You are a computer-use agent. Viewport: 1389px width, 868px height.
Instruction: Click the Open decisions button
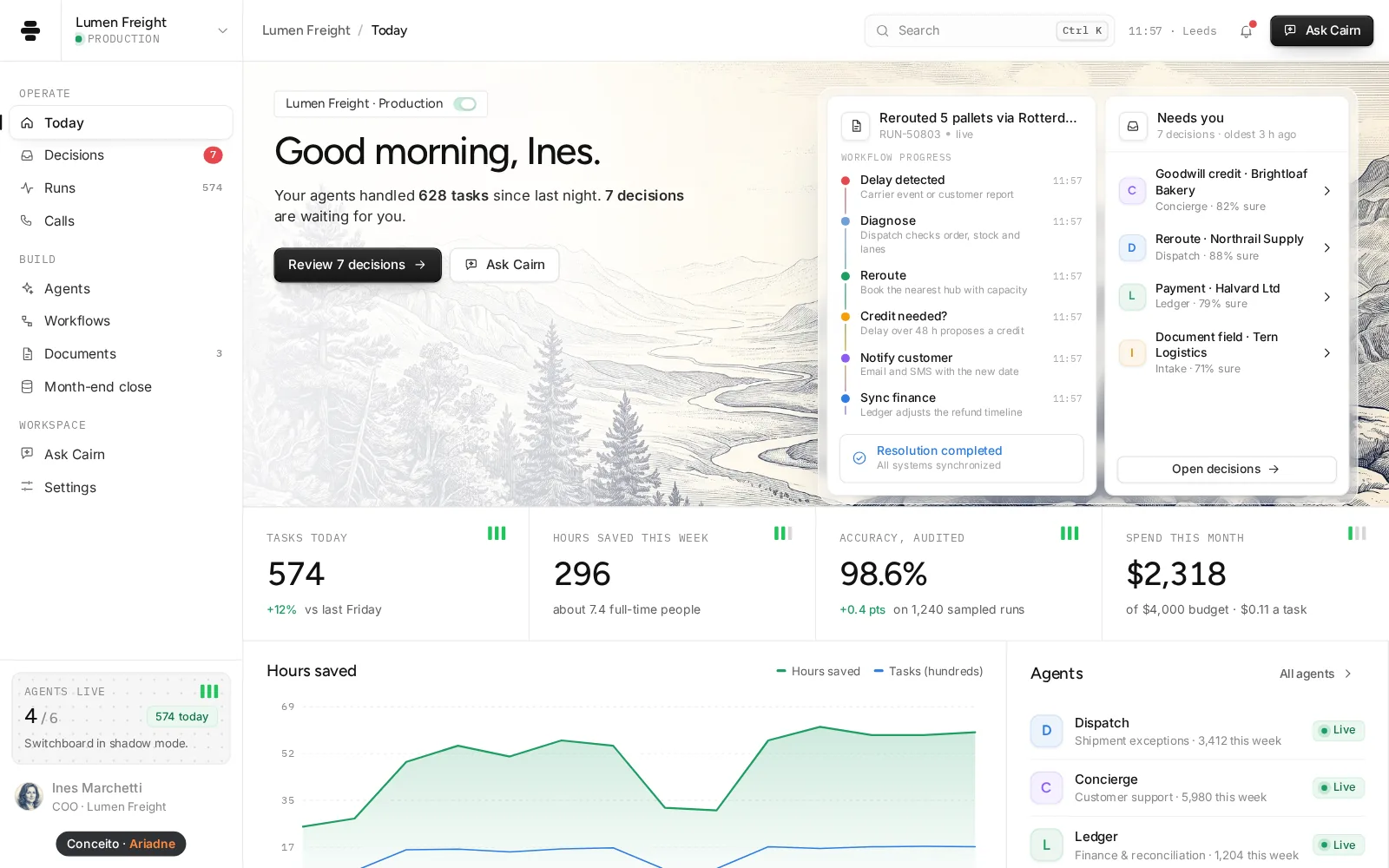(1226, 470)
